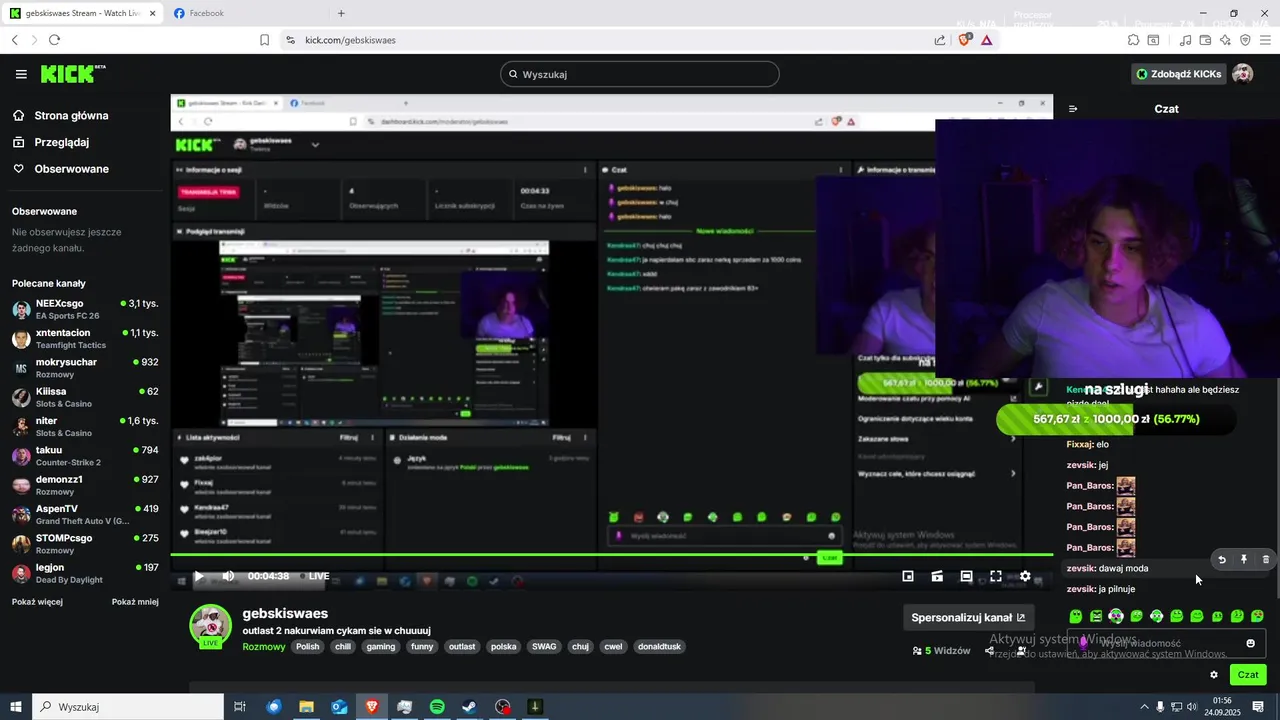This screenshot has width=1280, height=720.
Task: Toggle picture-in-picture mode
Action: (908, 576)
